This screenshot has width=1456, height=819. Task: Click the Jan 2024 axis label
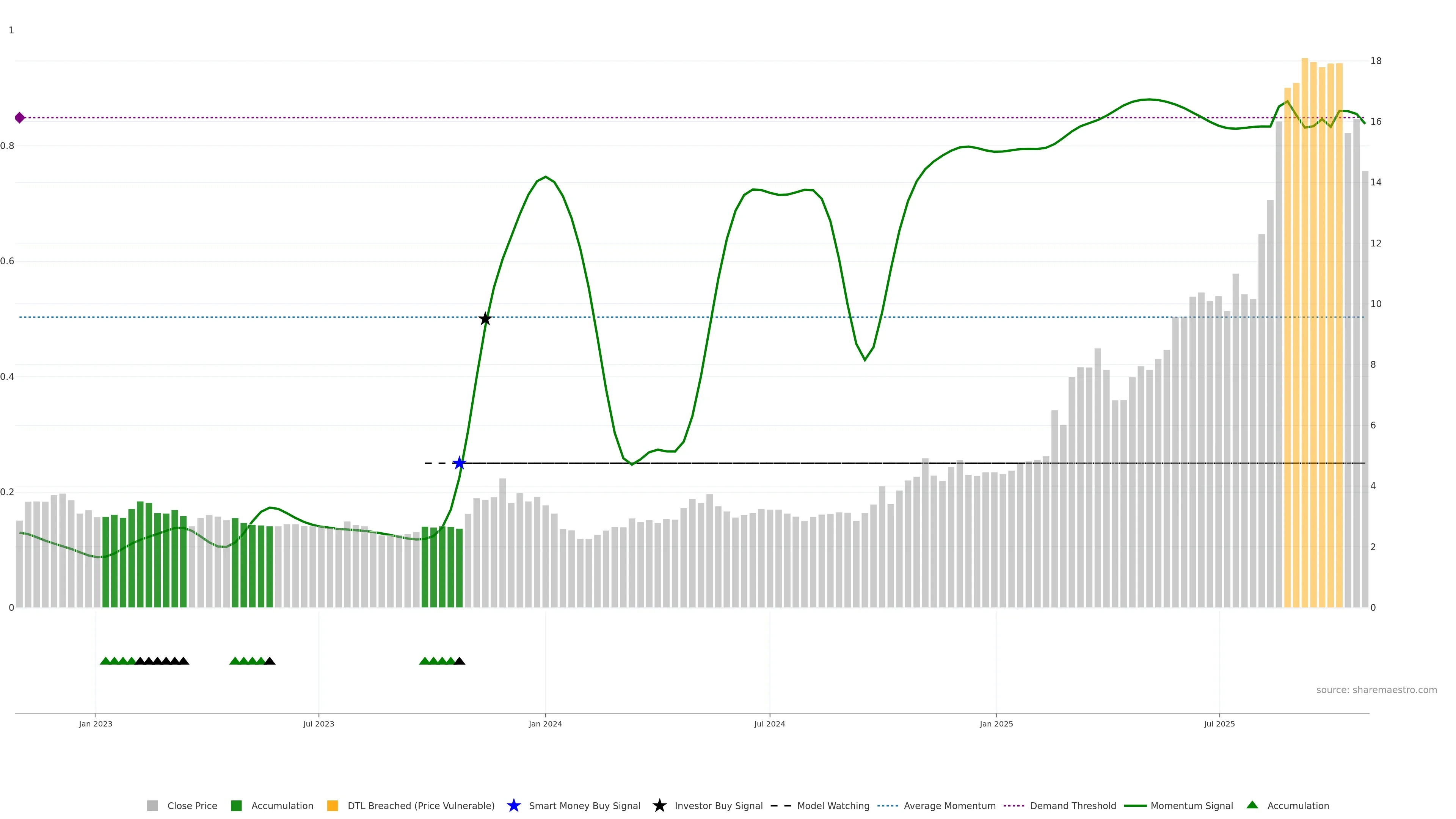[x=545, y=723]
